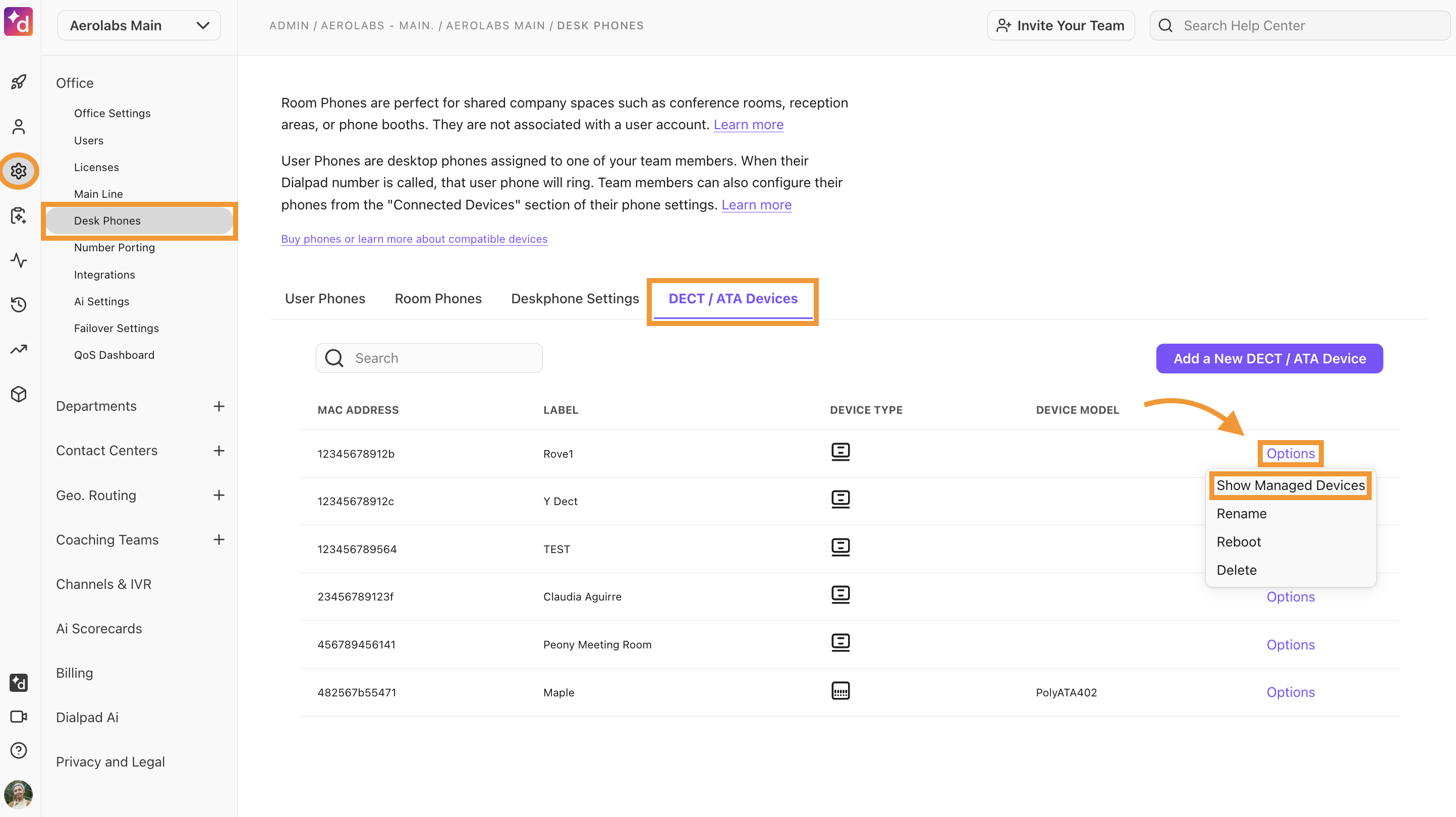Choose Rename from the options menu
Screen dimensions: 1456x817
tap(1241, 513)
